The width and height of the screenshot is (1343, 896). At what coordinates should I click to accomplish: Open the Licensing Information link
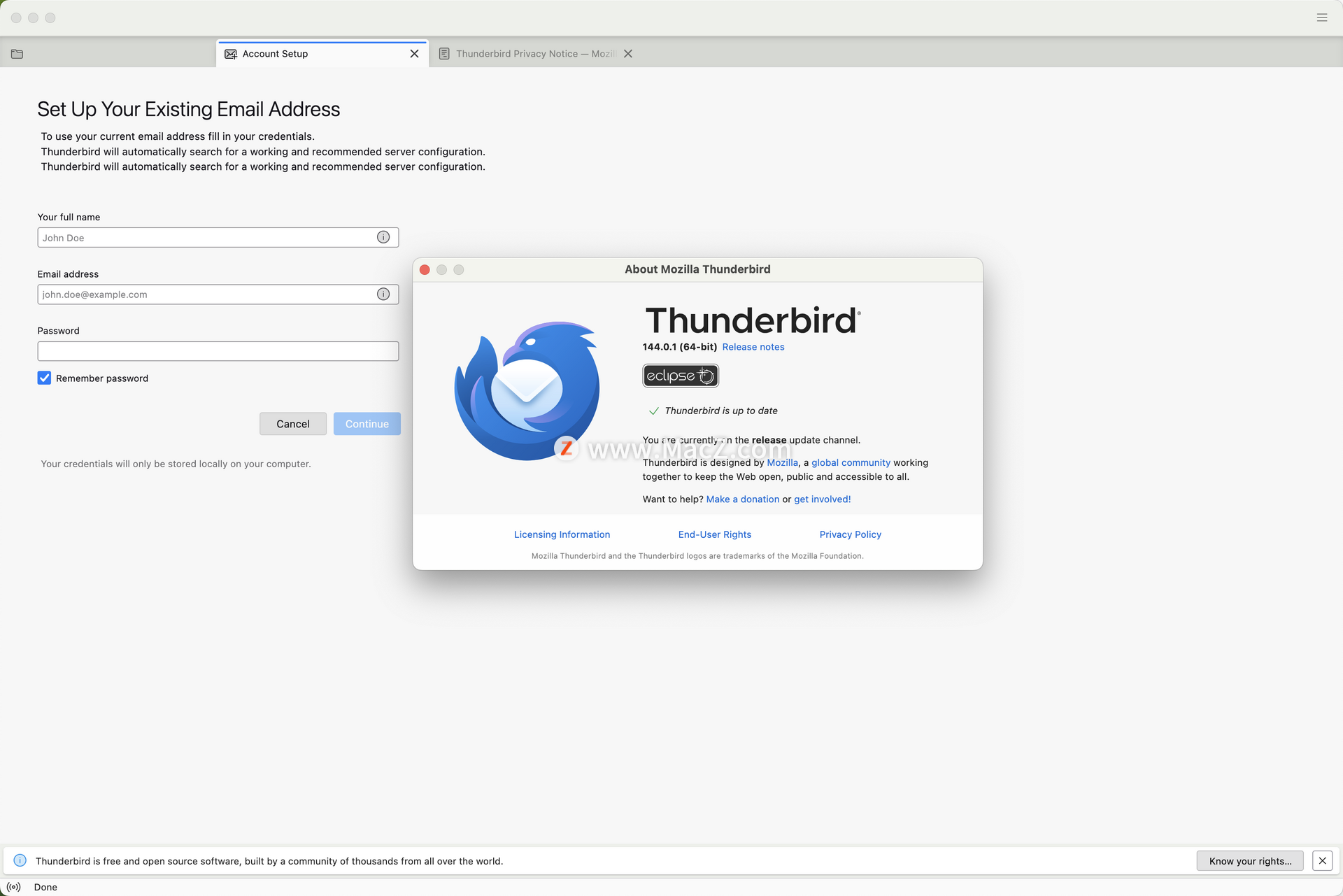click(x=562, y=534)
